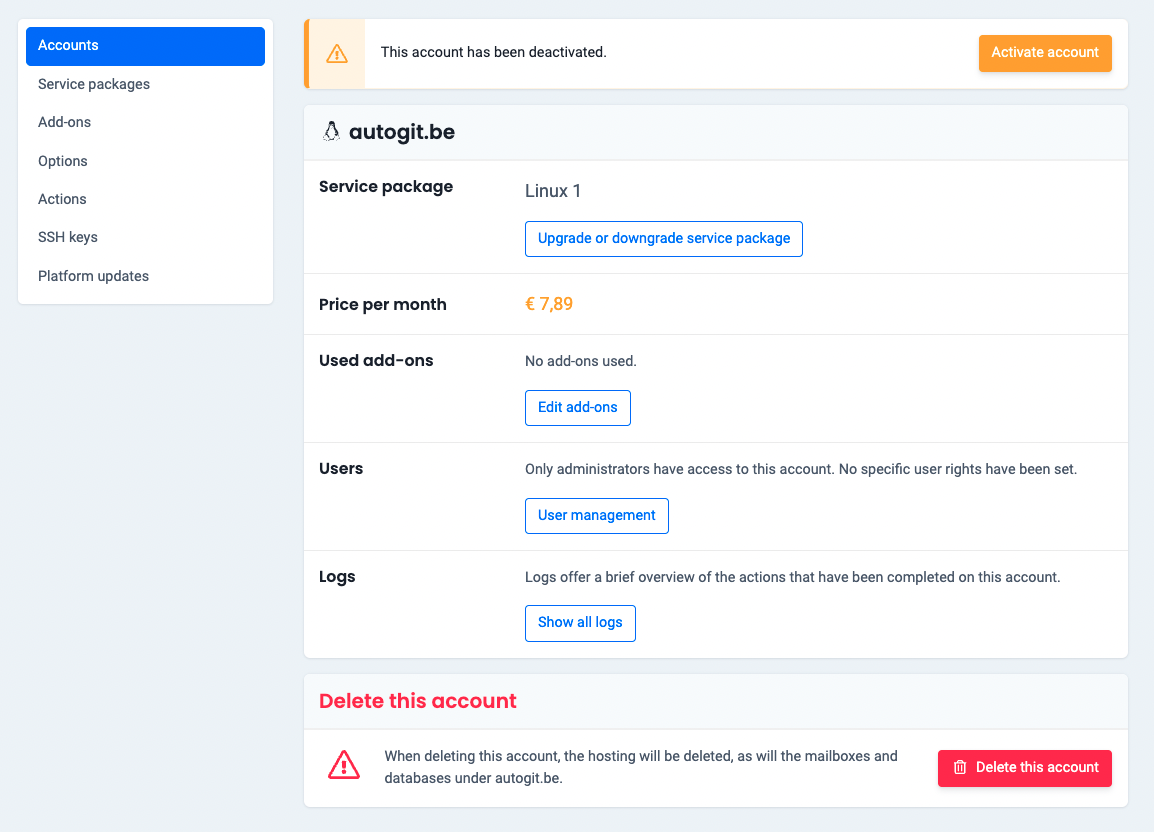Click the trash icon on delete button
Viewport: 1154px width, 832px height.
tap(960, 768)
